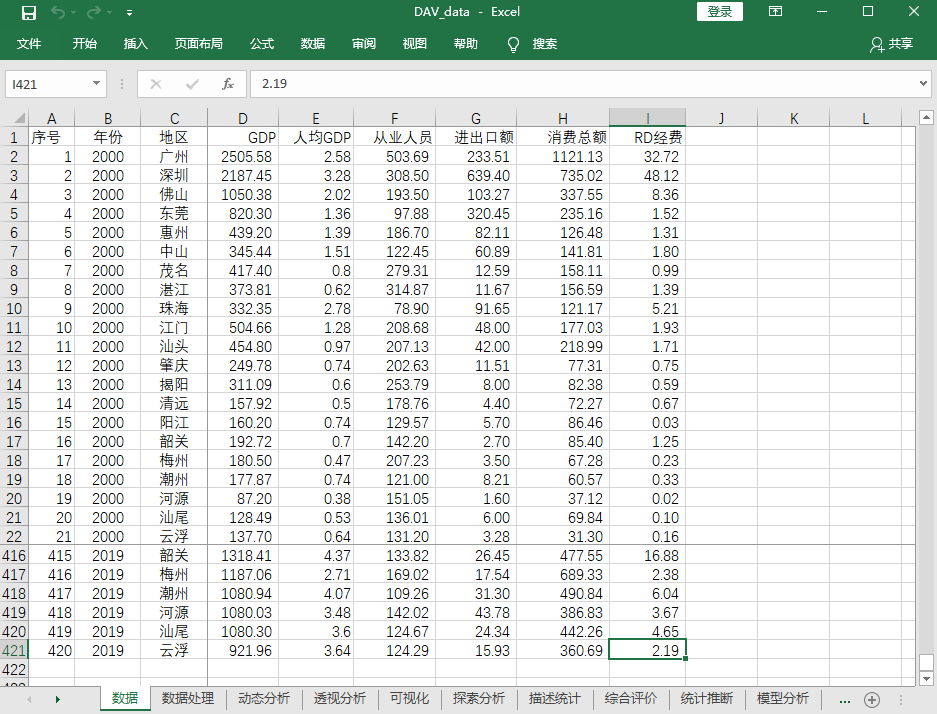Switch to the 探索分析 sheet tab

click(x=478, y=698)
